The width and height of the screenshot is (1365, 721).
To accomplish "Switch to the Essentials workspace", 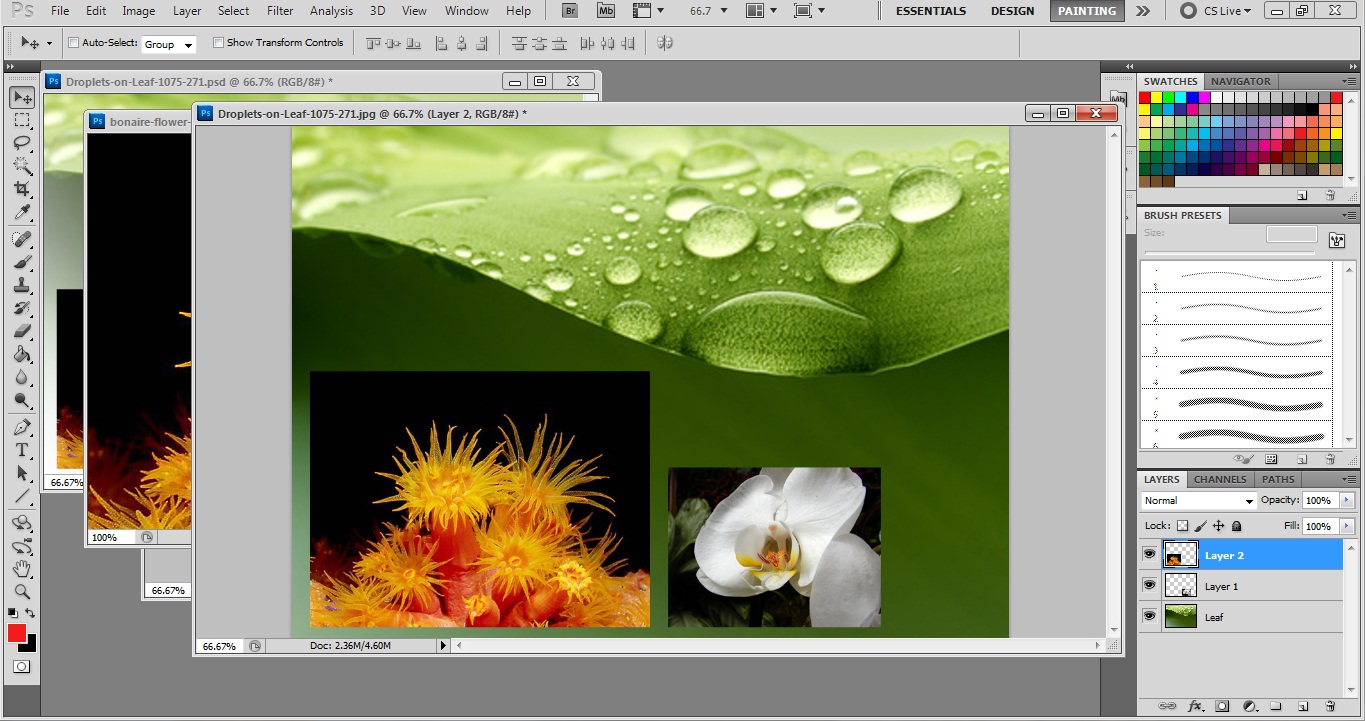I will [931, 11].
